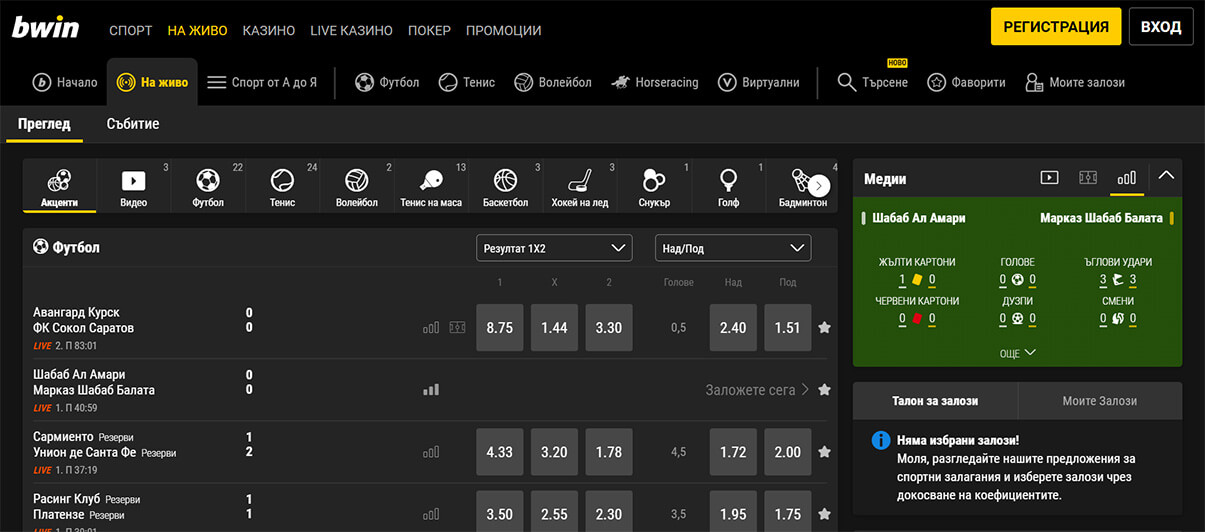Open the Над/Под market dropdown
The width and height of the screenshot is (1205, 532).
(x=733, y=248)
